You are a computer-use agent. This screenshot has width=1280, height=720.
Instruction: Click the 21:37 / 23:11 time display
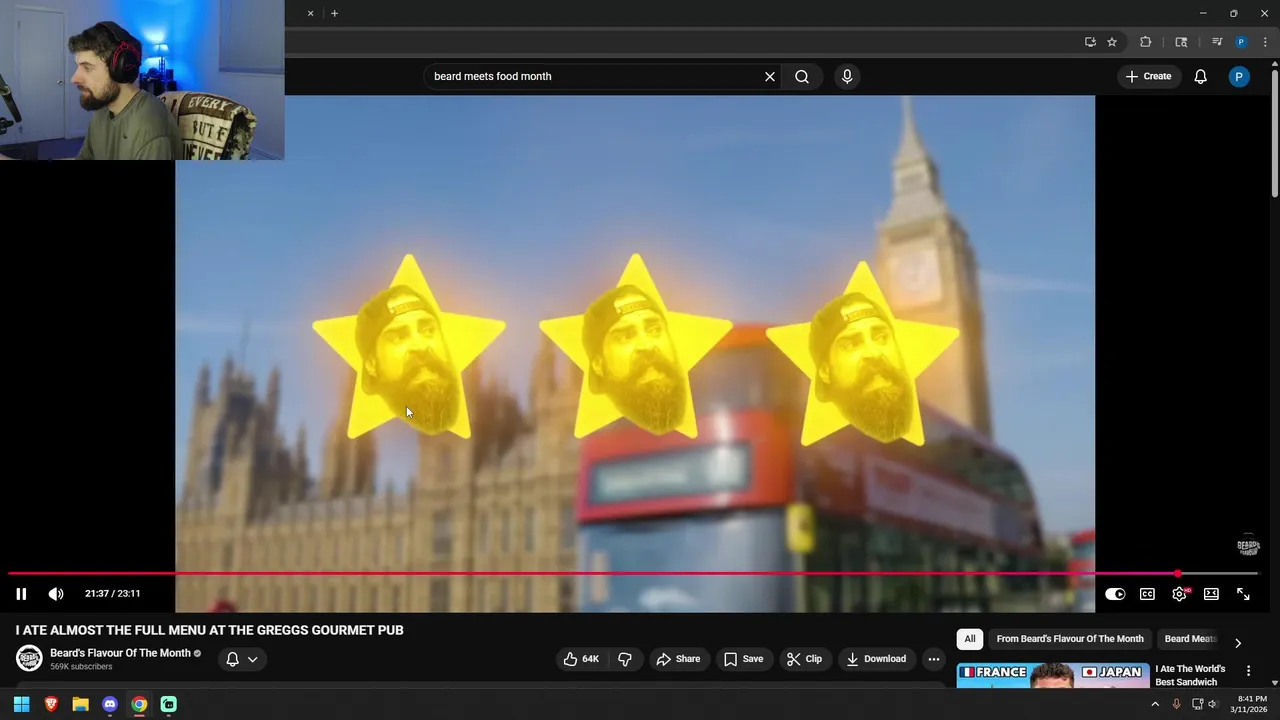(112, 594)
